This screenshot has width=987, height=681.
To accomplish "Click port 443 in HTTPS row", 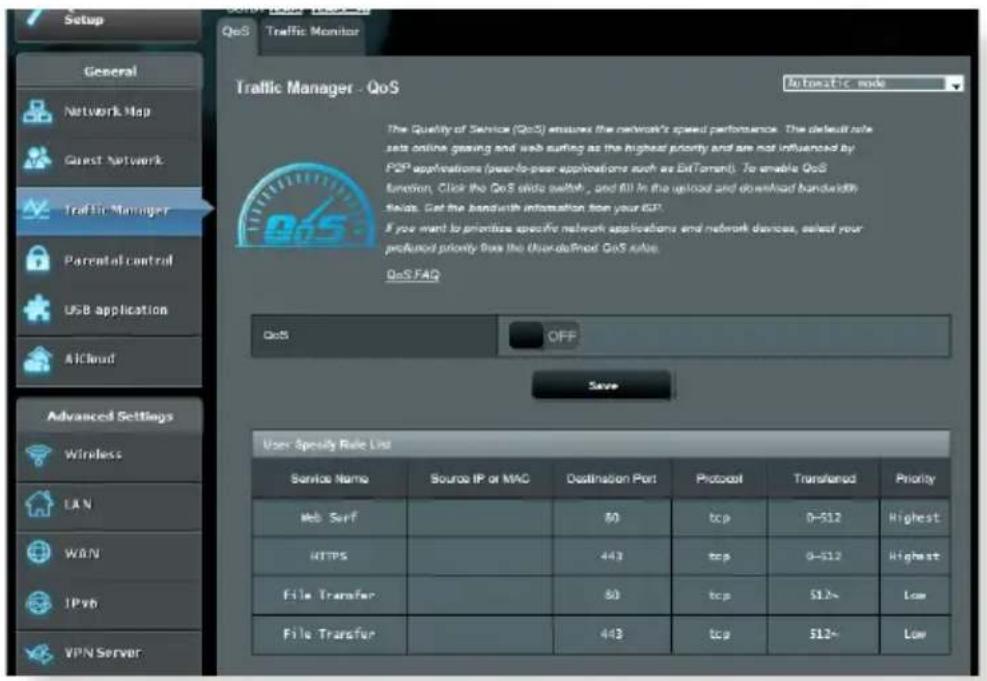I will (x=612, y=556).
